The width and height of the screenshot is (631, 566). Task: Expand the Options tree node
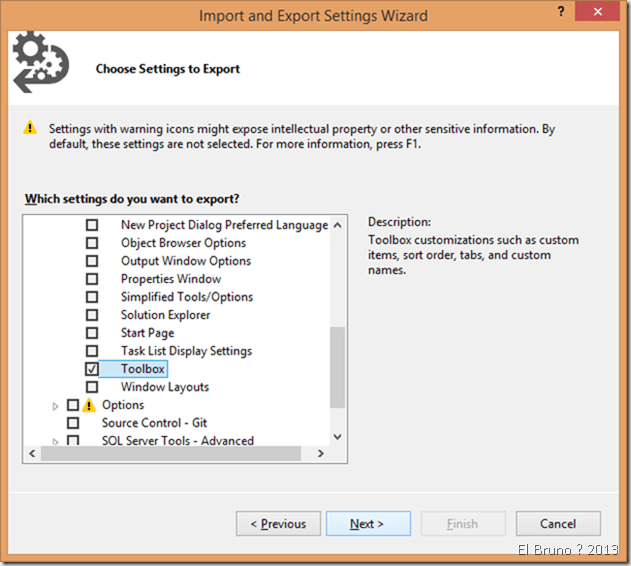[55, 405]
